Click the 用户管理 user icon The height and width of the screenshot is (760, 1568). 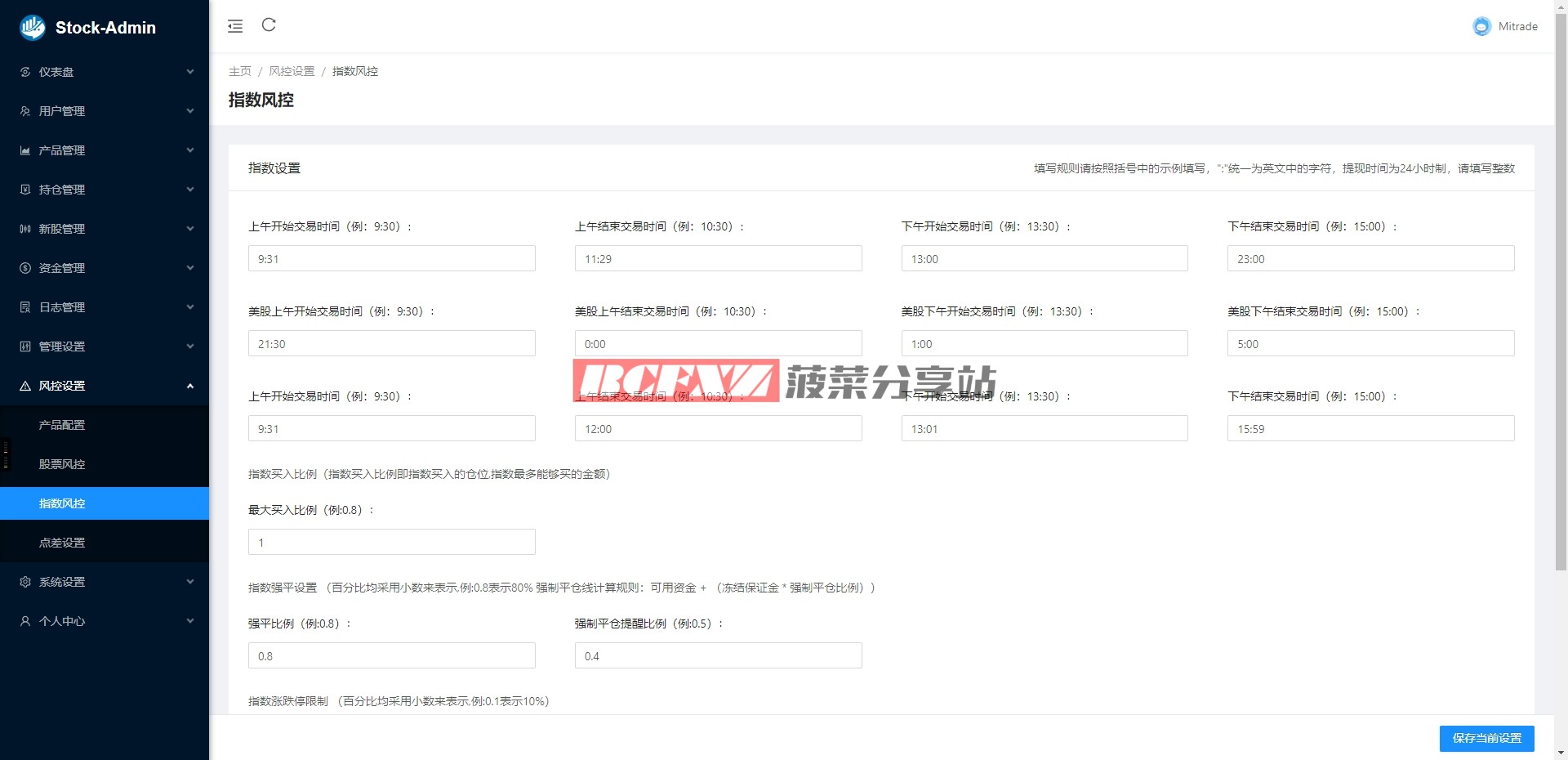tap(25, 111)
